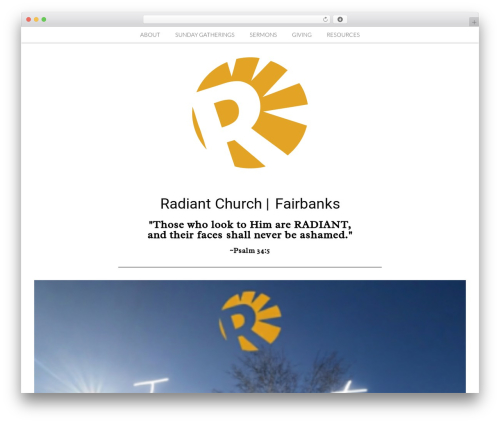
Task: Click the browser extension icon beside address bar
Action: coord(340,19)
